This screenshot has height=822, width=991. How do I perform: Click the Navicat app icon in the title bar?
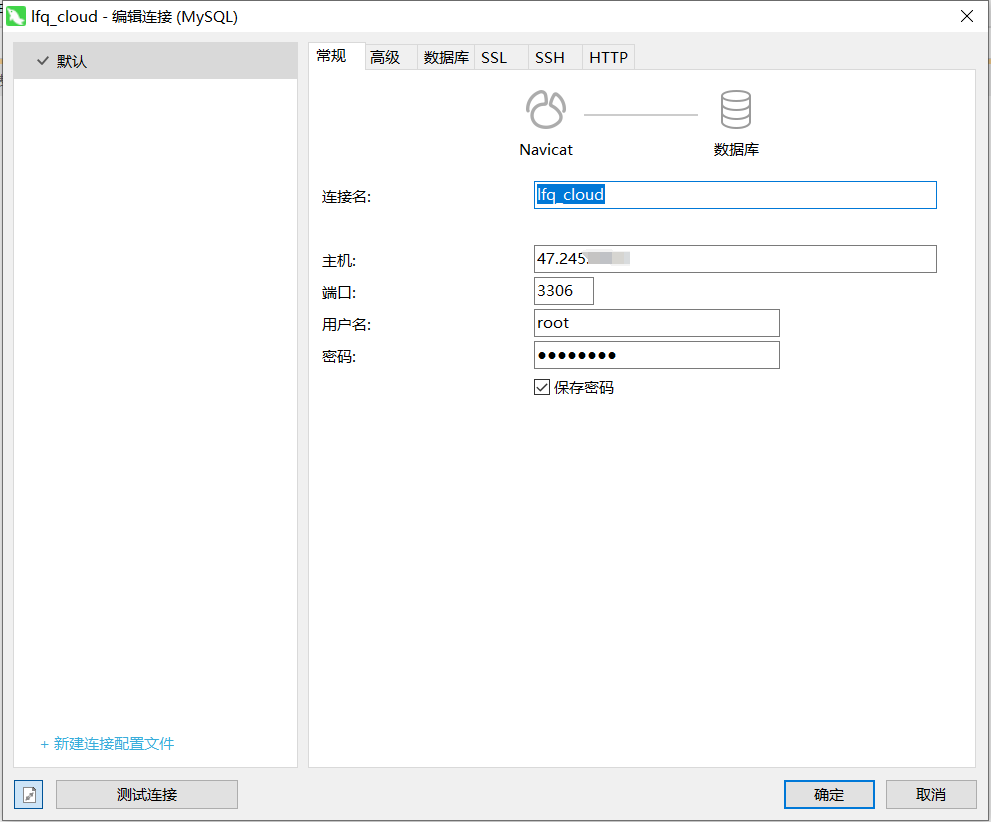click(16, 16)
